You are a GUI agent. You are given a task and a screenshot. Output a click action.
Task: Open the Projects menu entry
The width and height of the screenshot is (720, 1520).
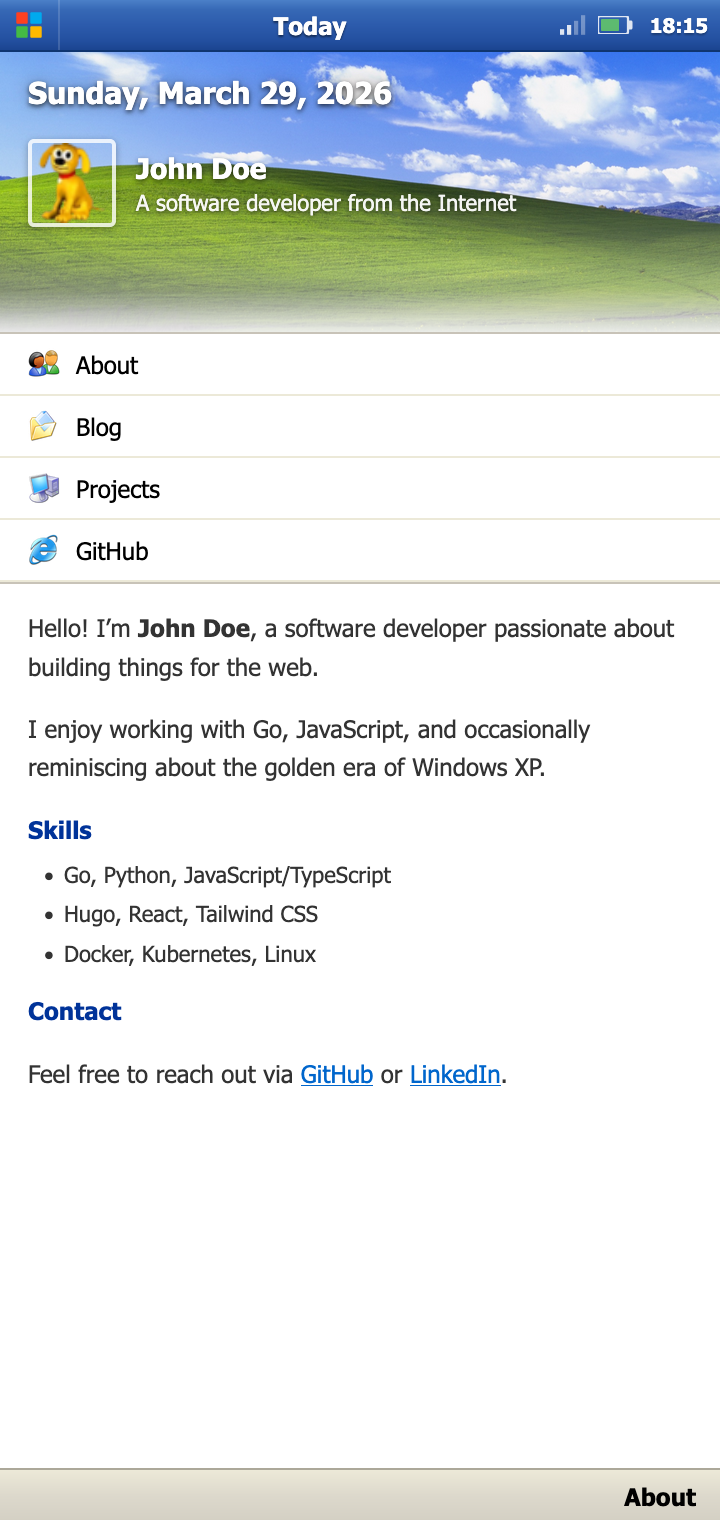360,489
